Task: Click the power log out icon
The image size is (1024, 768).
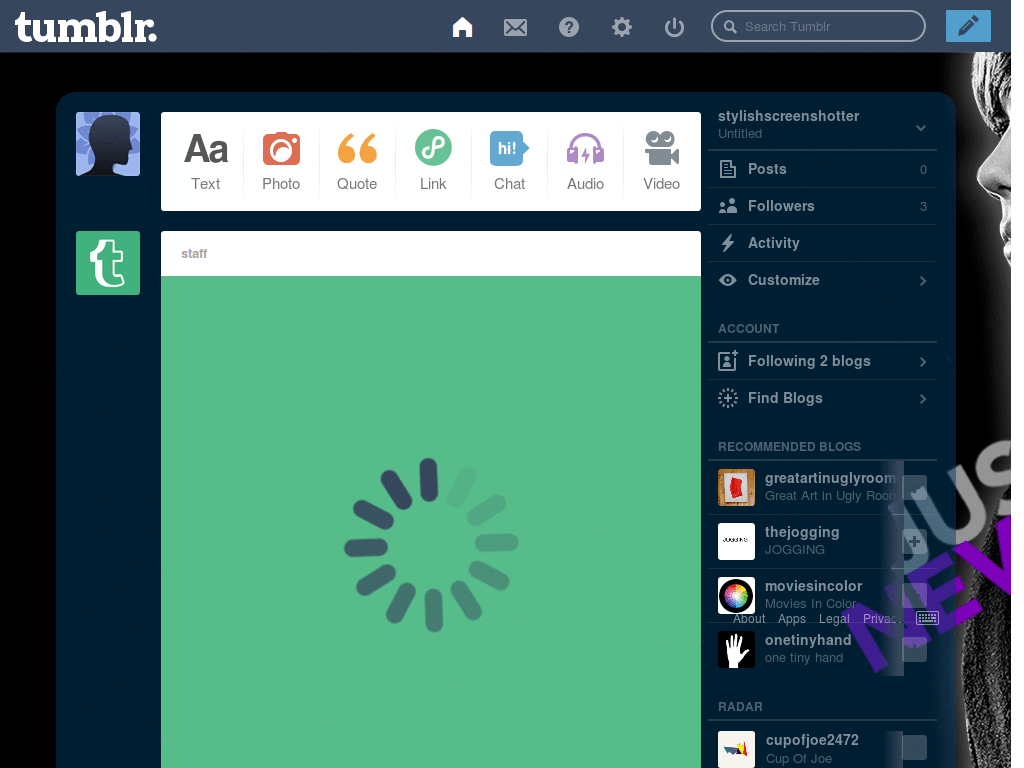Action: pos(675,27)
